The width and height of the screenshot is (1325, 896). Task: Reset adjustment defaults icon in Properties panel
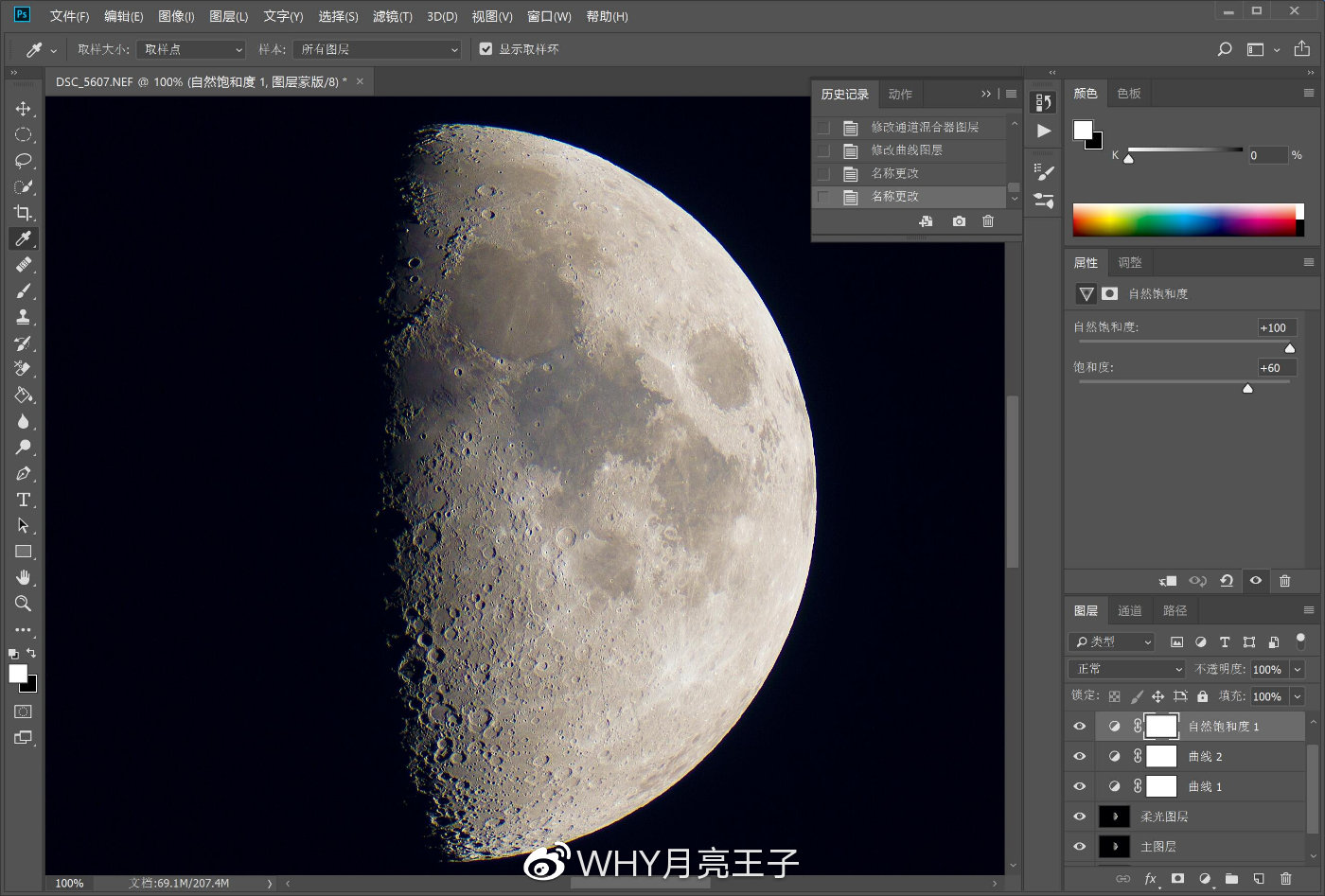tap(1227, 581)
